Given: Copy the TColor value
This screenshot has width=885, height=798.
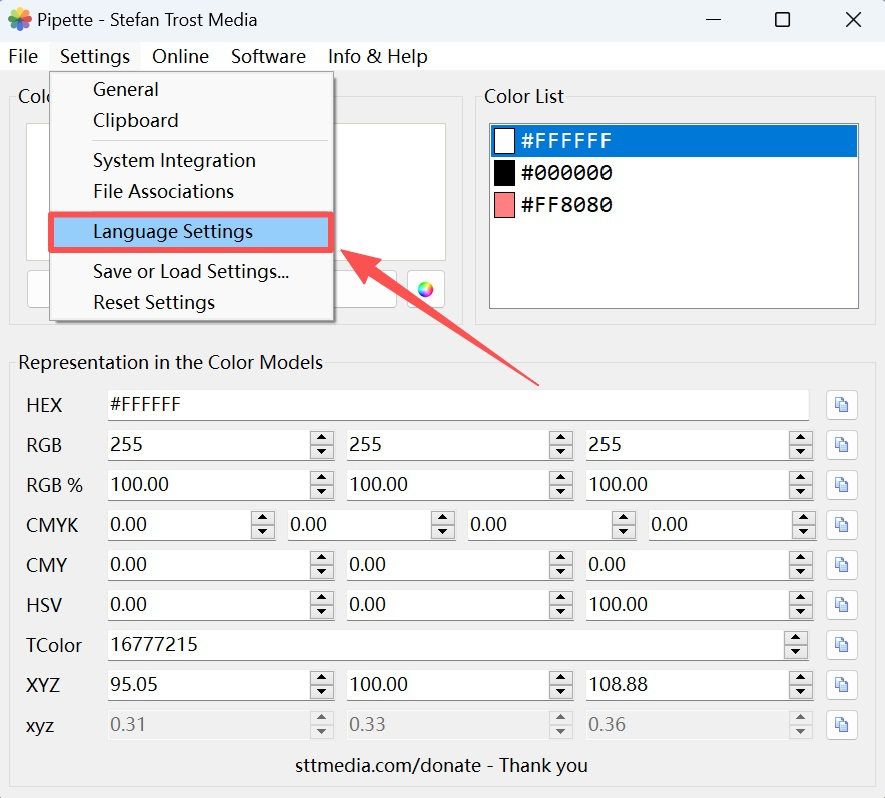Looking at the screenshot, I should pyautogui.click(x=841, y=645).
